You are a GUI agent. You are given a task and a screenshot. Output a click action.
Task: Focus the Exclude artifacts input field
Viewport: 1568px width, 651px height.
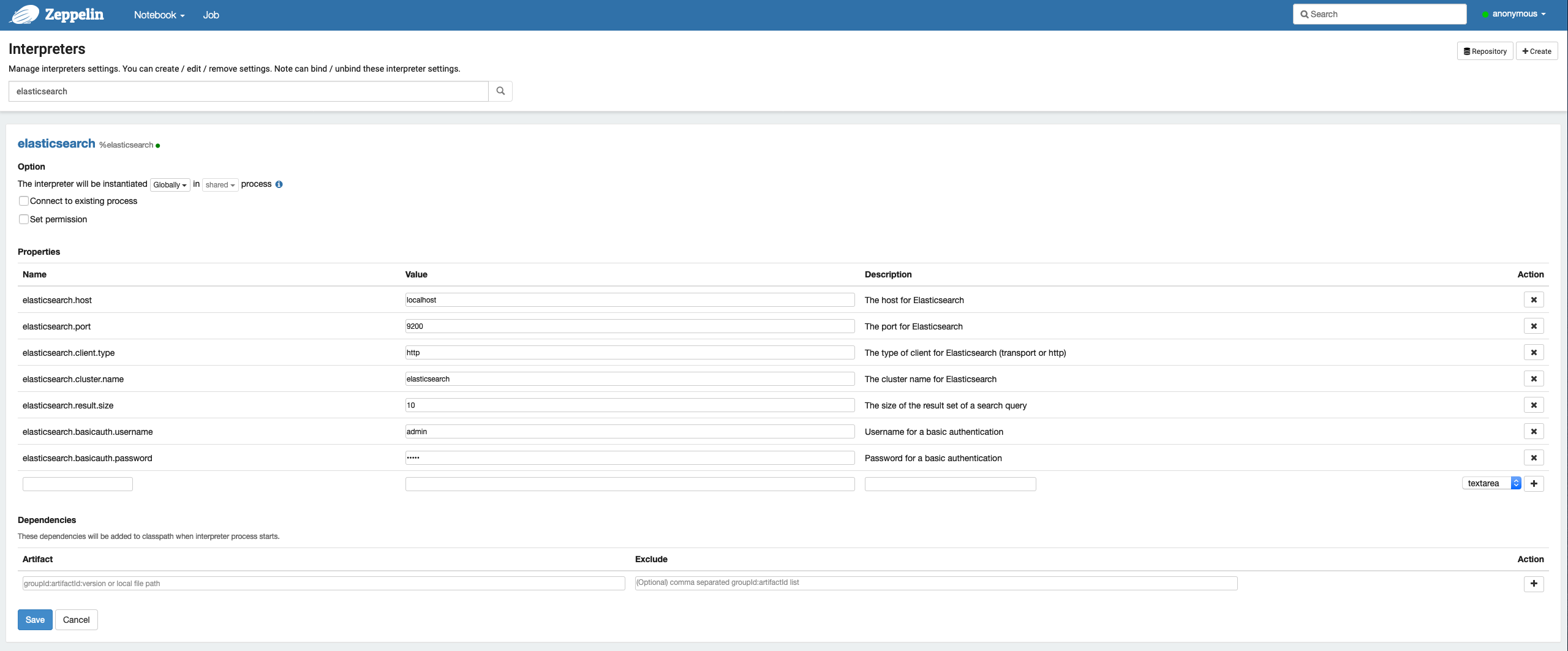[x=936, y=583]
